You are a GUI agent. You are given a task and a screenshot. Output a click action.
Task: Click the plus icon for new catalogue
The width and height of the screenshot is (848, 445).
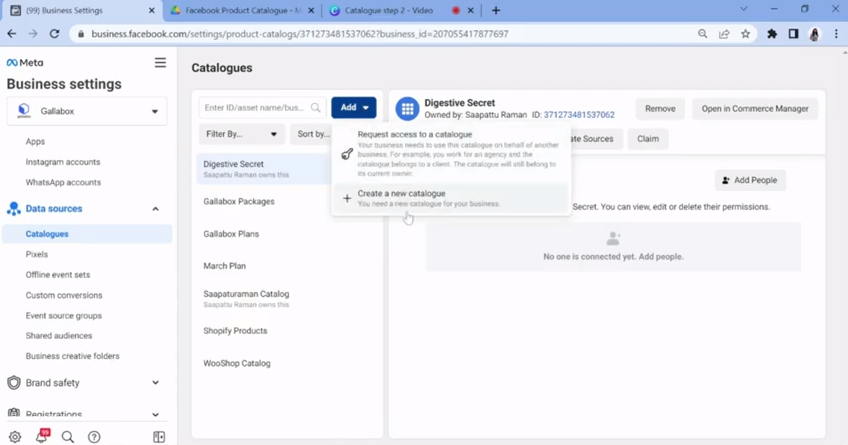click(347, 198)
